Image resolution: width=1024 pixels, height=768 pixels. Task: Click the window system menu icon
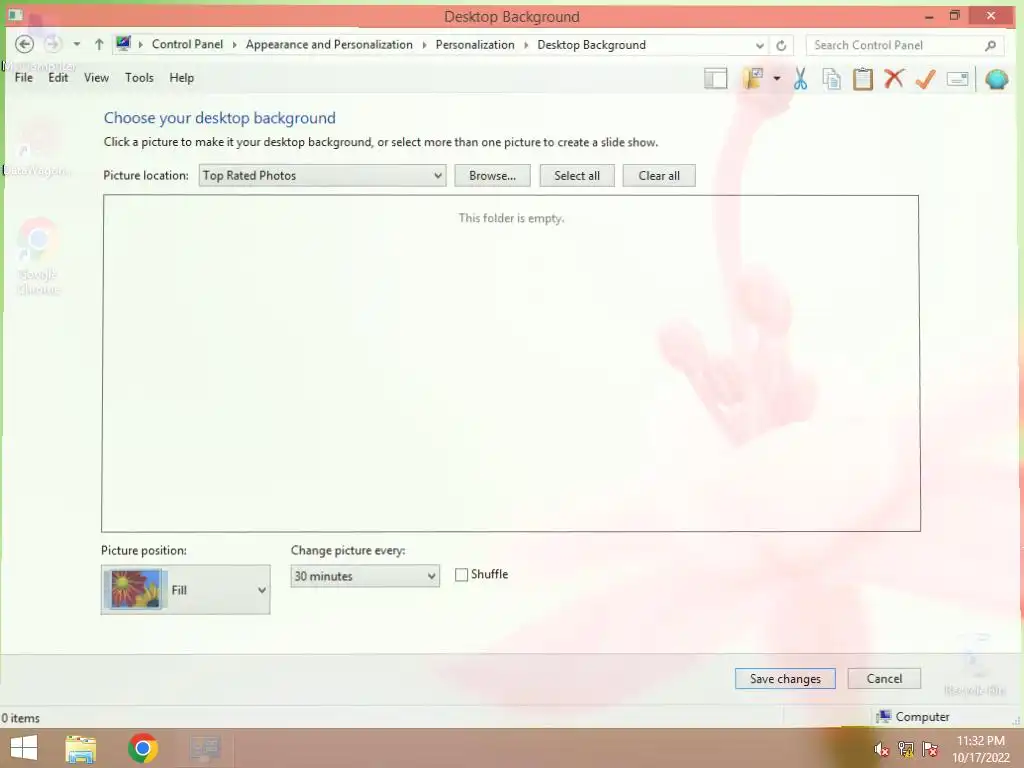(15, 15)
